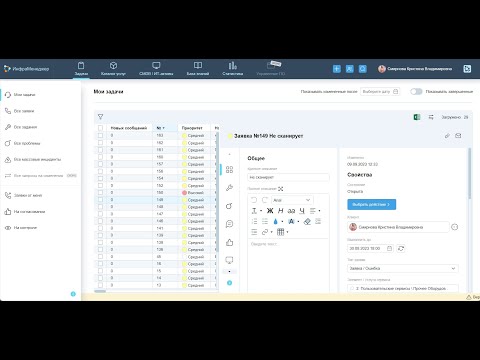The height and width of the screenshot is (360, 480).
Task: Open the CMDB / ИТ-активы top tab
Action: point(156,69)
